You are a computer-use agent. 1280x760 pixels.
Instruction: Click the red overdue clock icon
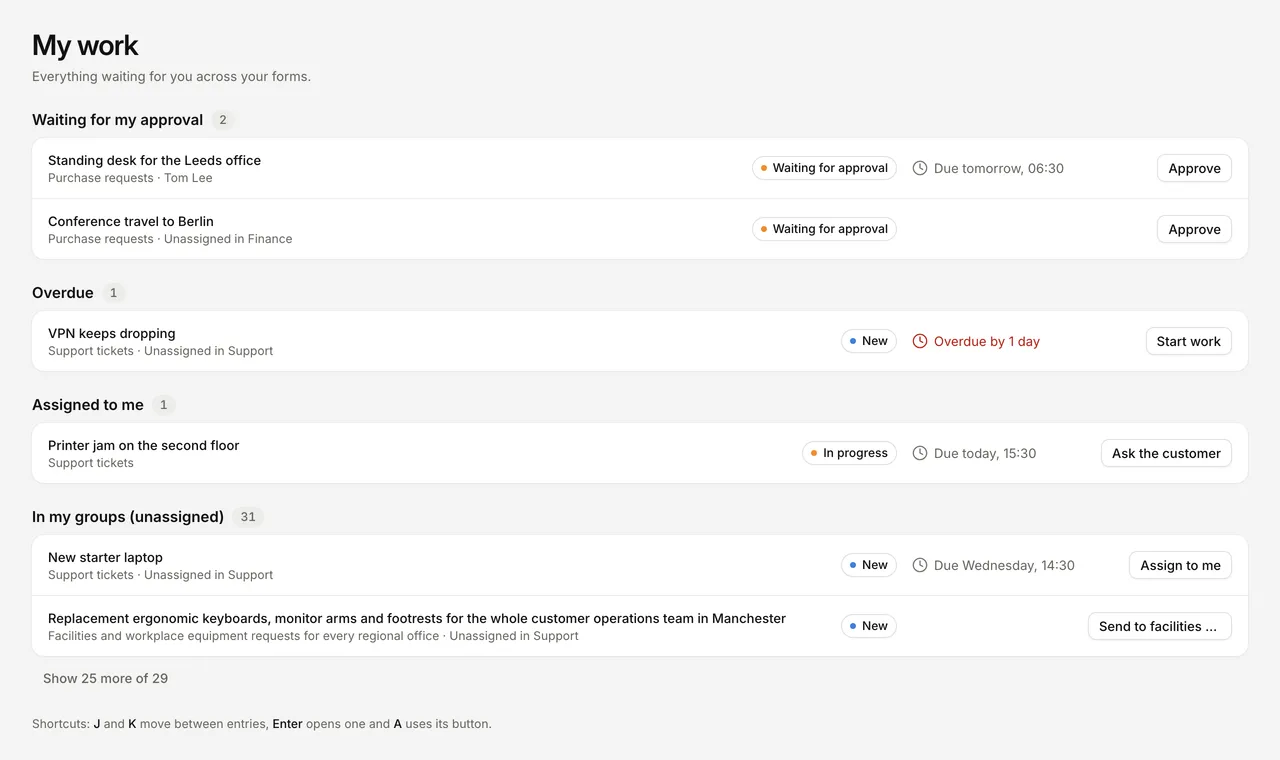pos(920,341)
